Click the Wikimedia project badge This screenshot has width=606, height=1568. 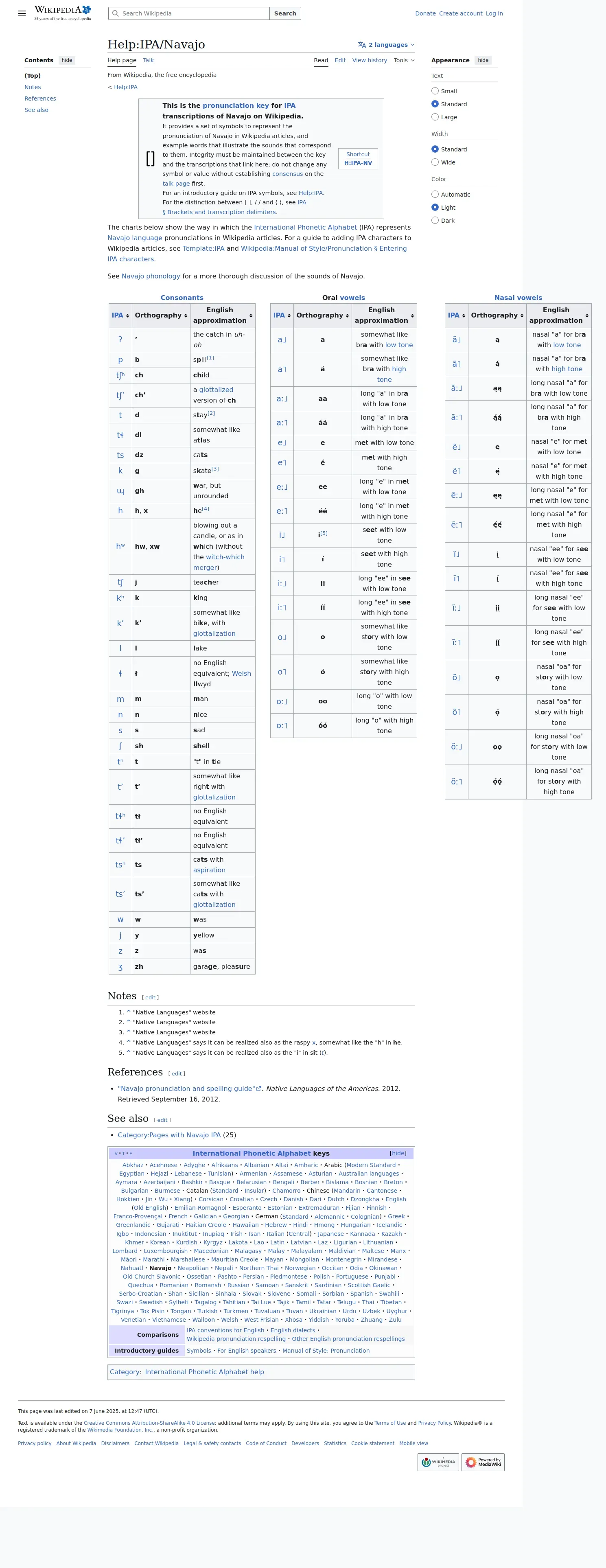click(x=438, y=1462)
